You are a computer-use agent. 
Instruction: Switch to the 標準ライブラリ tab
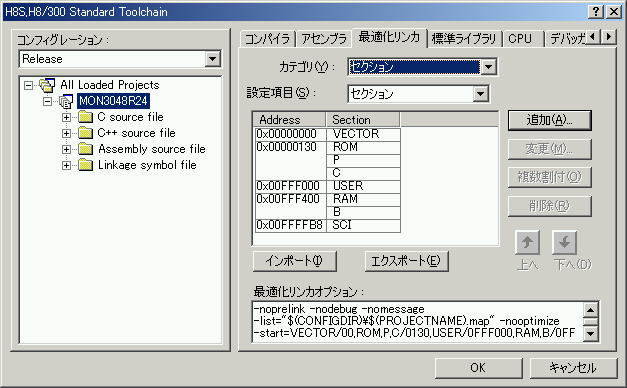[x=464, y=39]
